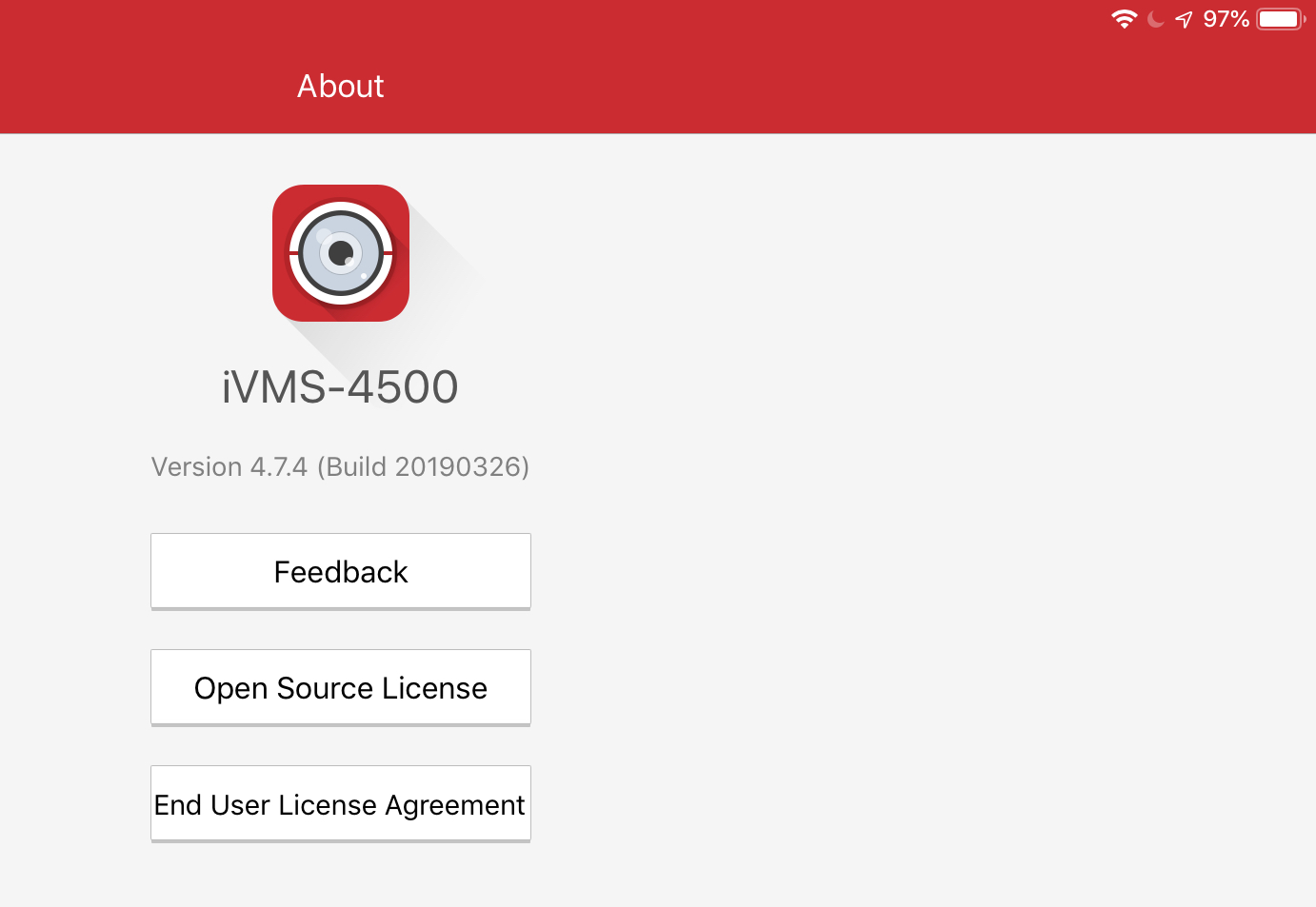View the End User License Agreement

(340, 804)
